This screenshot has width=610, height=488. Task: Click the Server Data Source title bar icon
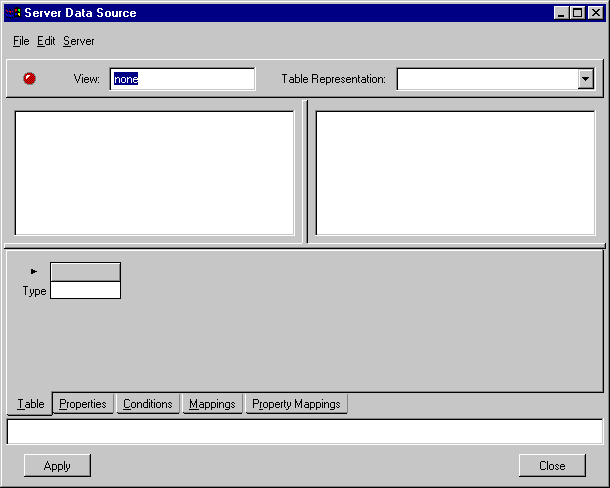[13, 13]
